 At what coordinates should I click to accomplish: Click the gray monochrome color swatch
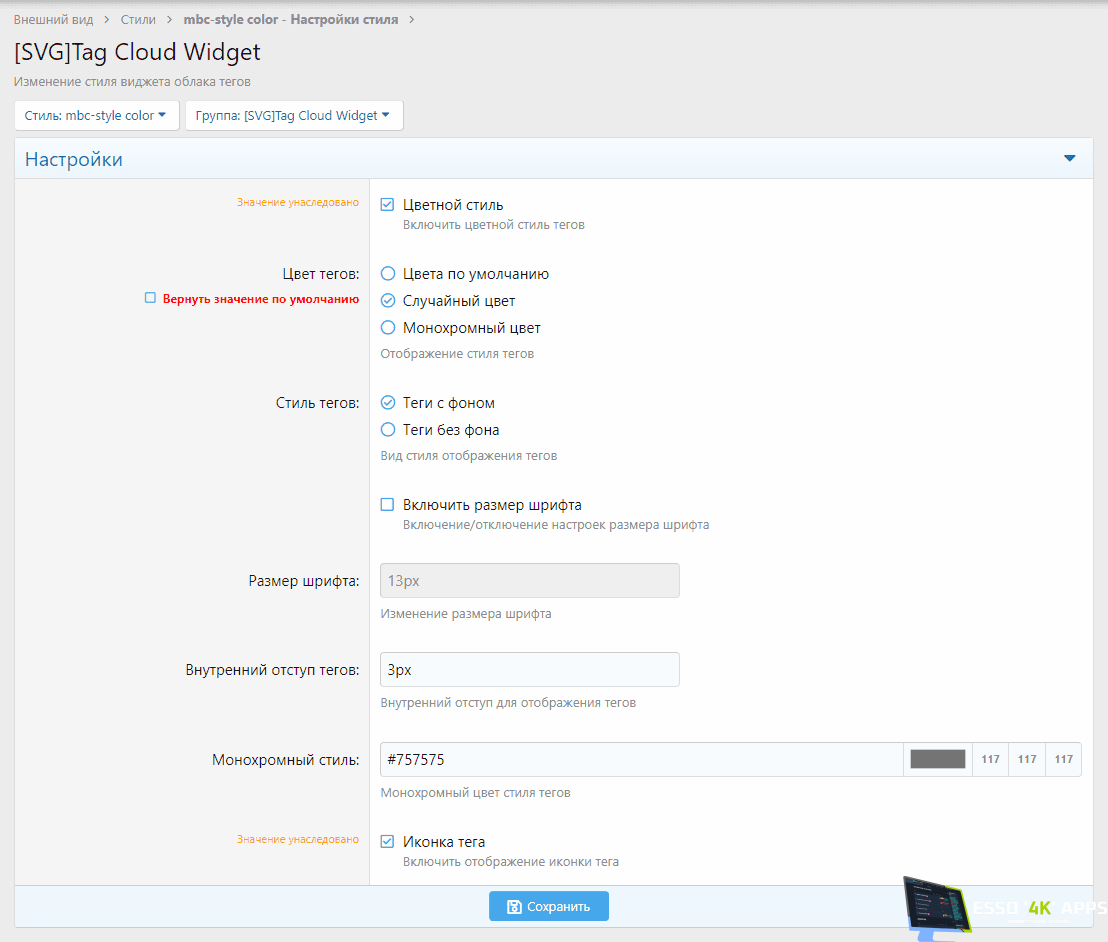(x=937, y=760)
